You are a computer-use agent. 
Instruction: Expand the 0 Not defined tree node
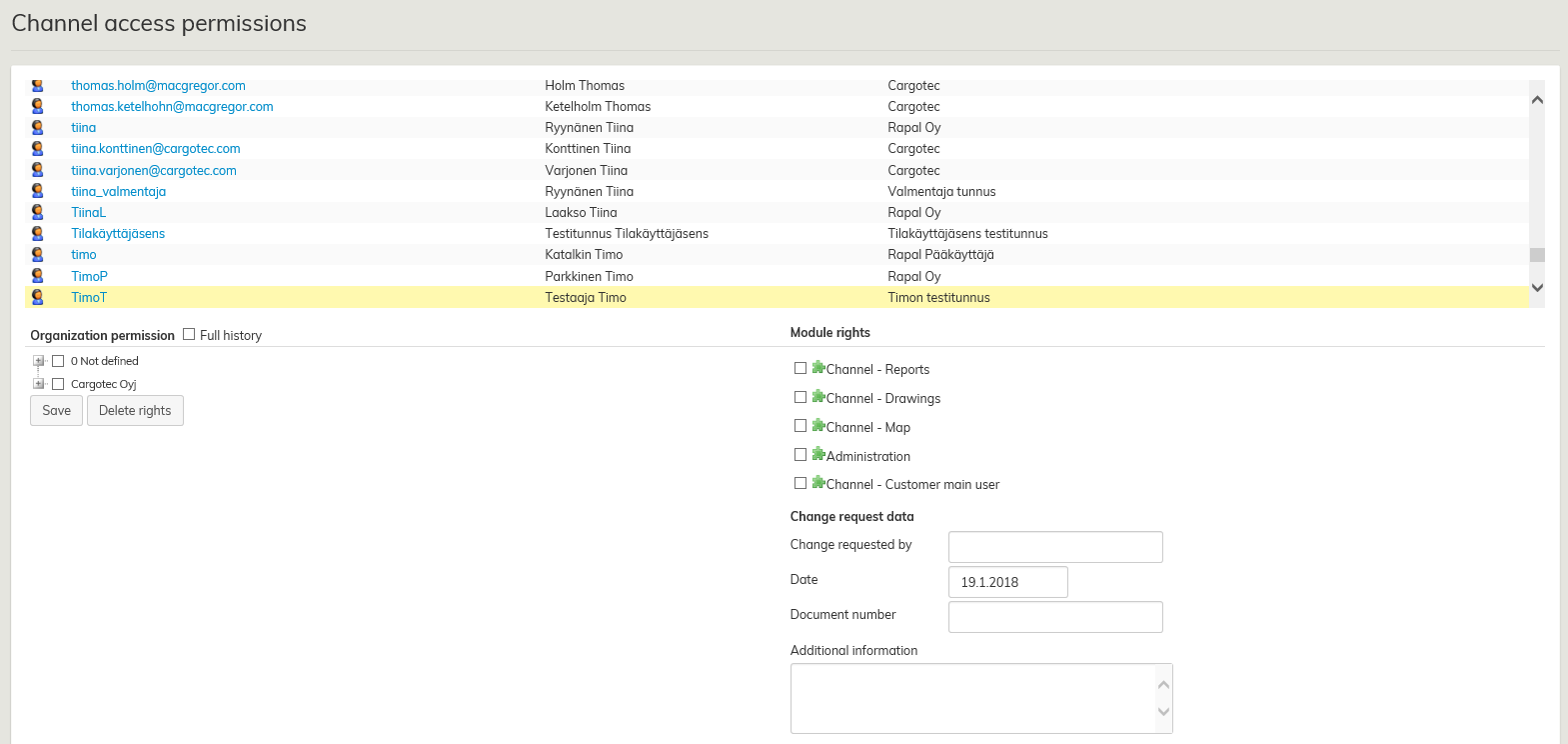click(x=38, y=361)
